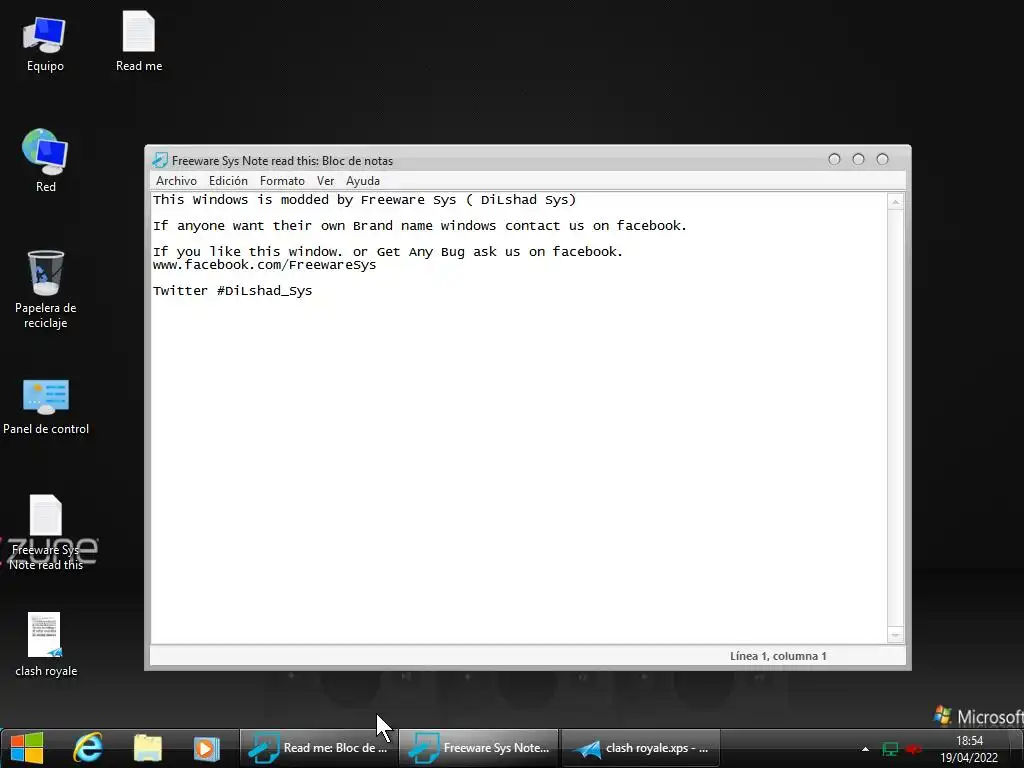Click the status bar 'Línea 1, columna 1'
This screenshot has height=768, width=1024.
click(x=778, y=656)
